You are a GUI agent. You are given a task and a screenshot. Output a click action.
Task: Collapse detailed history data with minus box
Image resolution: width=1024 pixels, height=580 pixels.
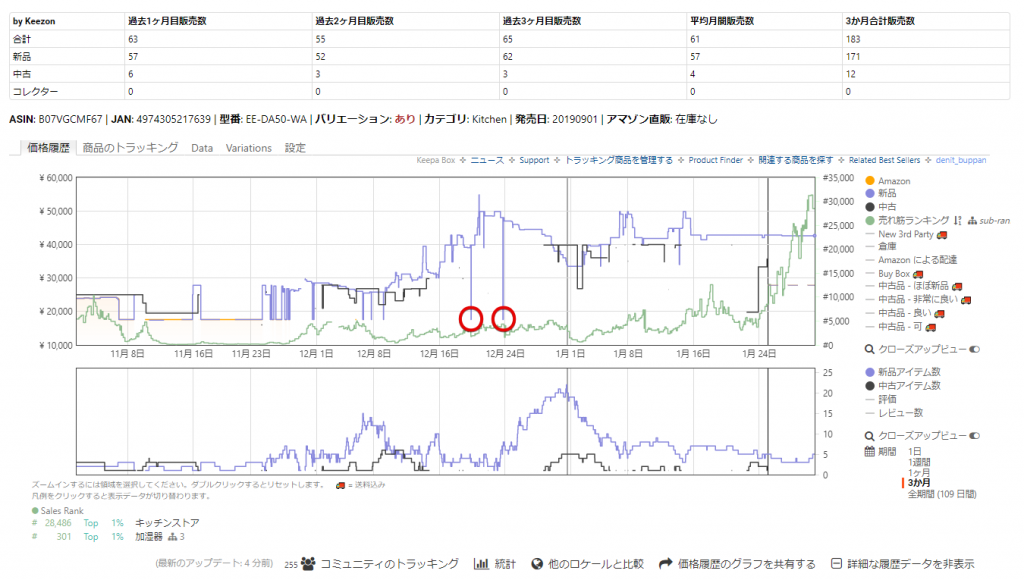pyautogui.click(x=837, y=564)
